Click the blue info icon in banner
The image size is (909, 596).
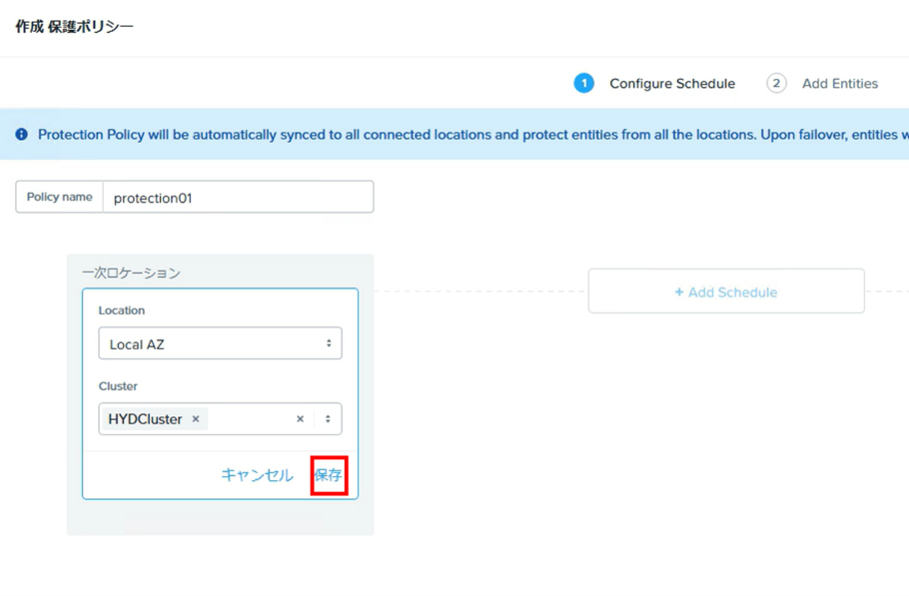click(x=21, y=135)
